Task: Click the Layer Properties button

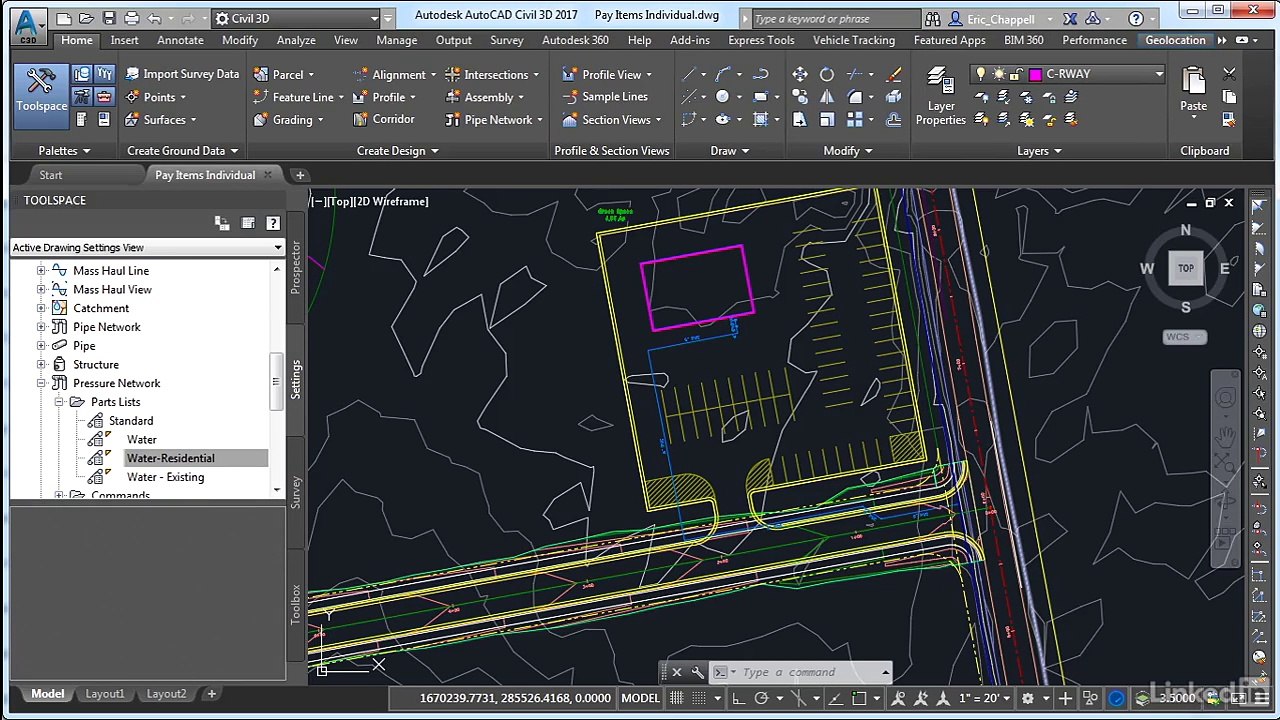Action: [941, 97]
